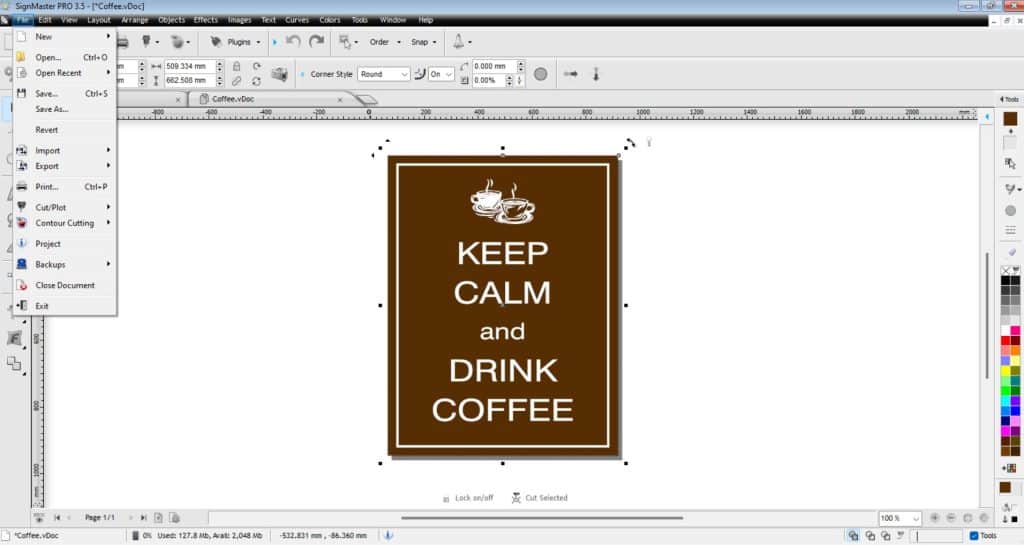This screenshot has height=545, width=1024.
Task: Click the selection pointer tool icon near Order
Action: click(344, 42)
